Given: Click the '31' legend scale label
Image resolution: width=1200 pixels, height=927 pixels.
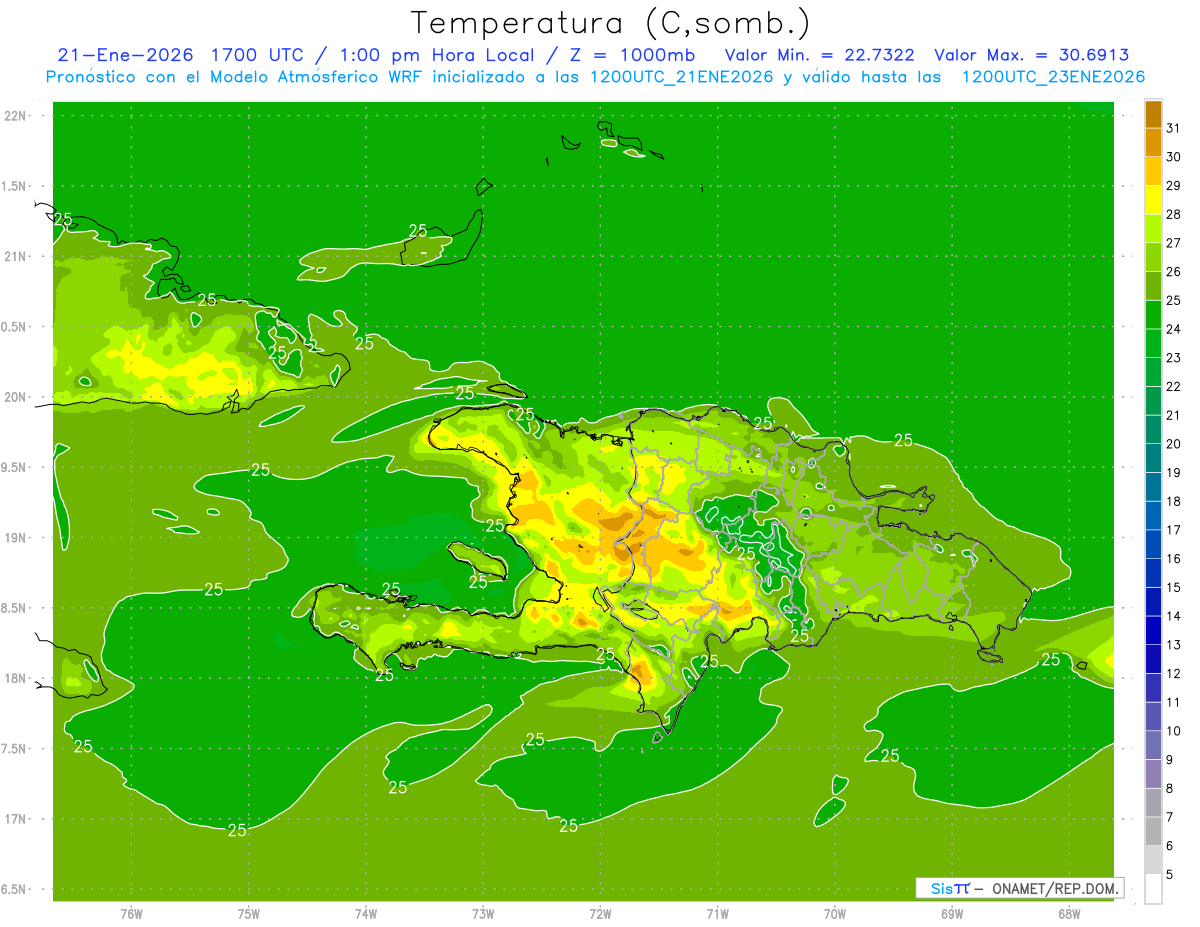Looking at the screenshot, I should (x=1173, y=128).
